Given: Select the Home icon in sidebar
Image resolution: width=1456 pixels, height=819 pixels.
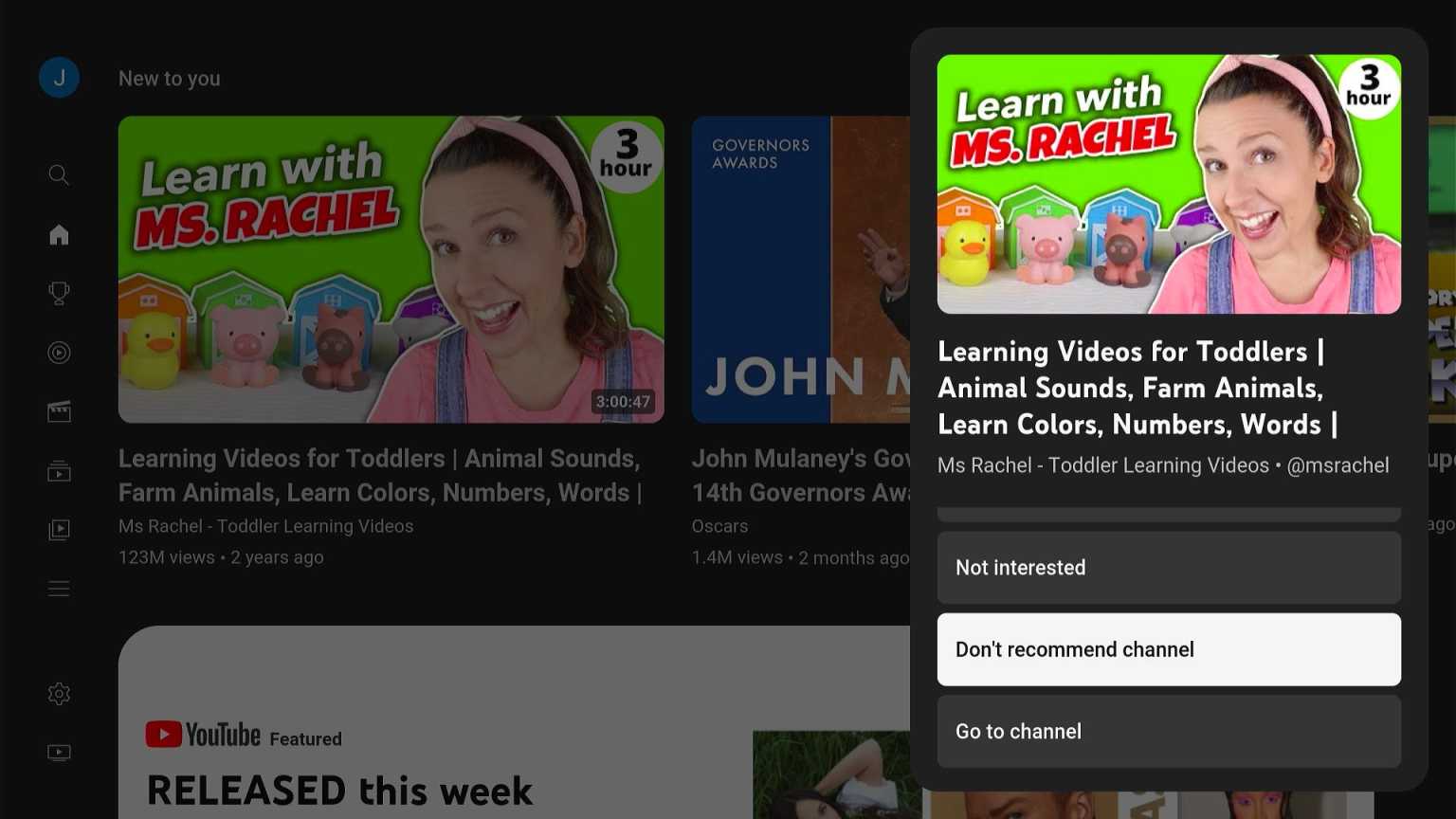Looking at the screenshot, I should (x=59, y=234).
